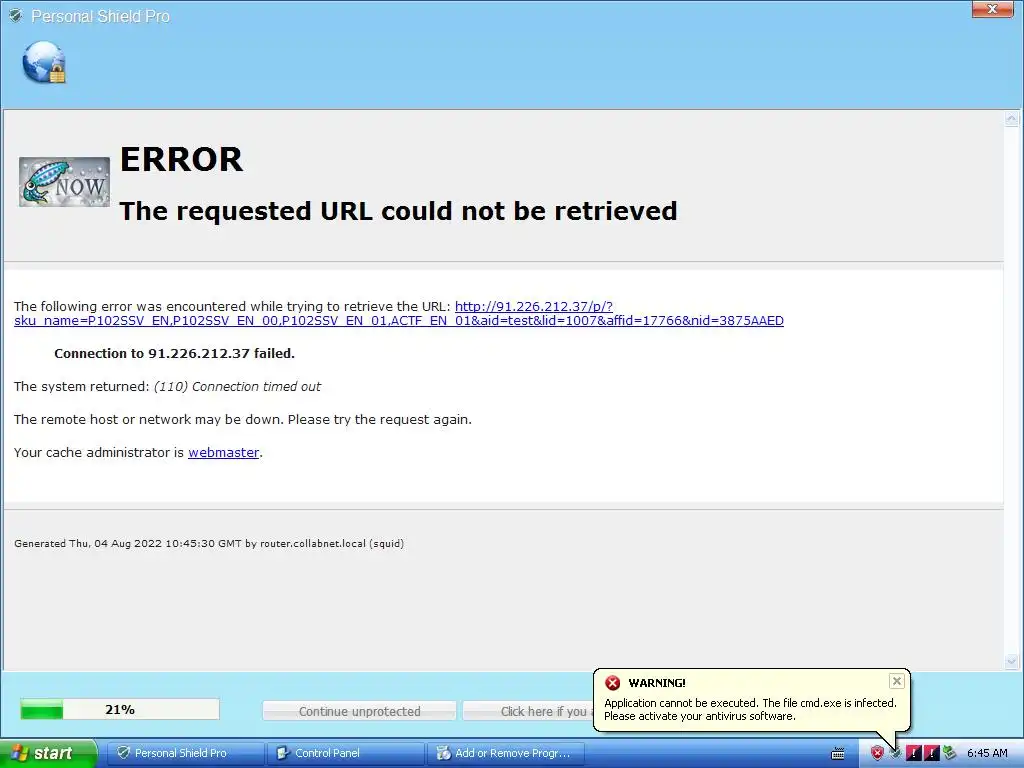The image size is (1024, 768).
Task: Open the http://91.226.212.37/p/ URL link
Action: pos(398,313)
